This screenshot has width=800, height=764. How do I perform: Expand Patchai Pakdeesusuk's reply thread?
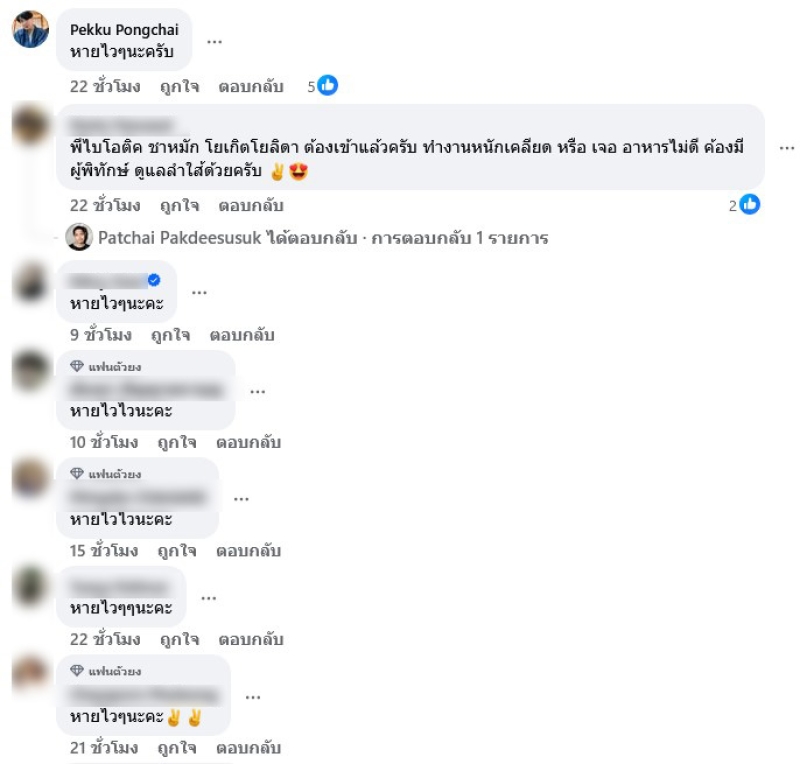323,238
